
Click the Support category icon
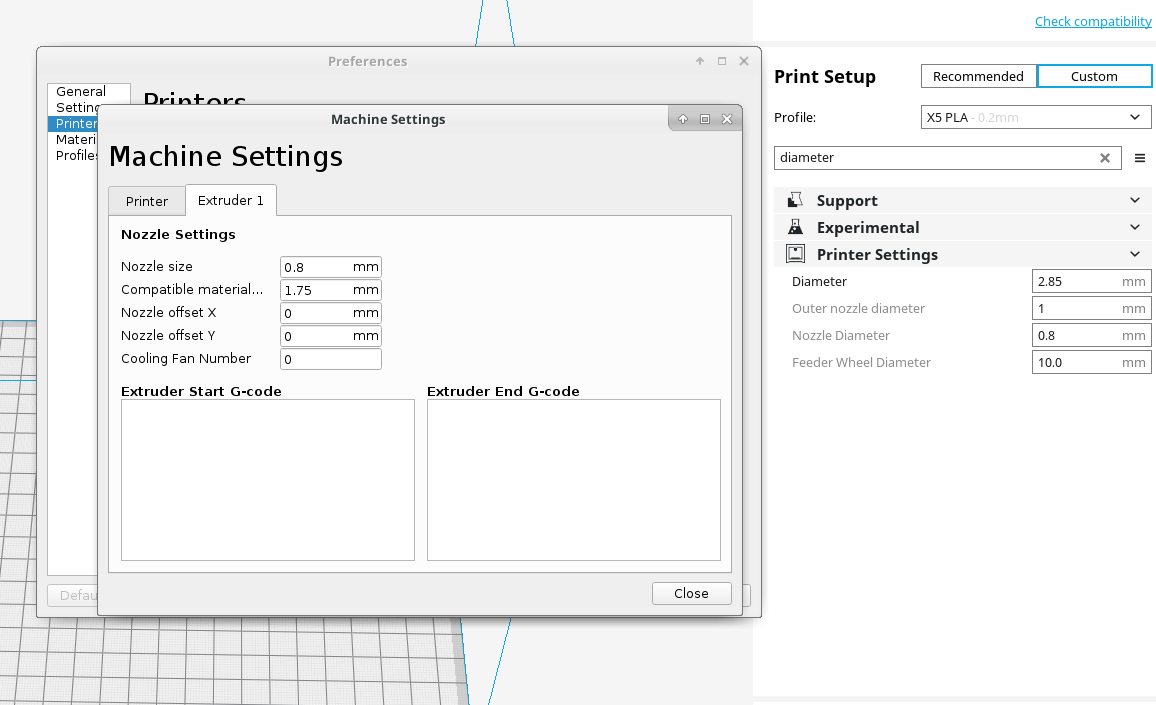(795, 200)
